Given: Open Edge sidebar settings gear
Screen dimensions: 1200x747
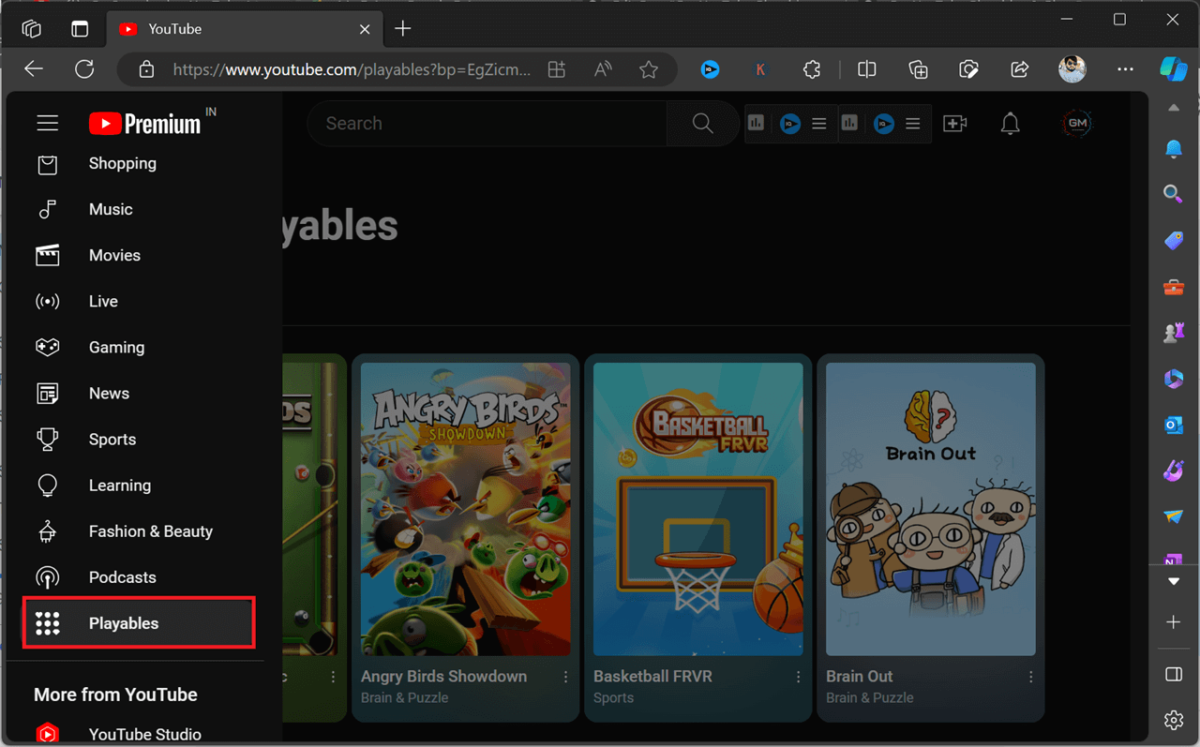Looking at the screenshot, I should point(1174,720).
